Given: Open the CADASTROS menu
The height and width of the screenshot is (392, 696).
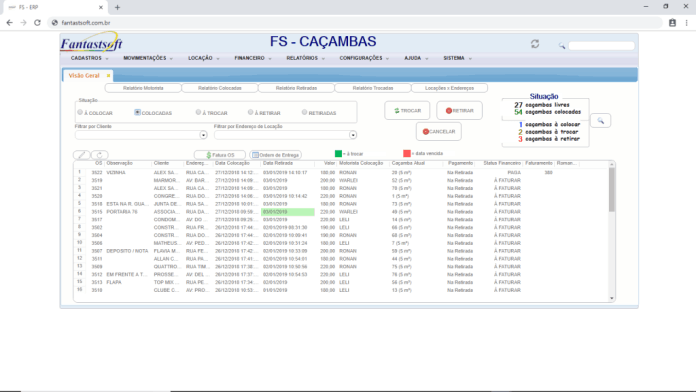Looking at the screenshot, I should tap(89, 58).
